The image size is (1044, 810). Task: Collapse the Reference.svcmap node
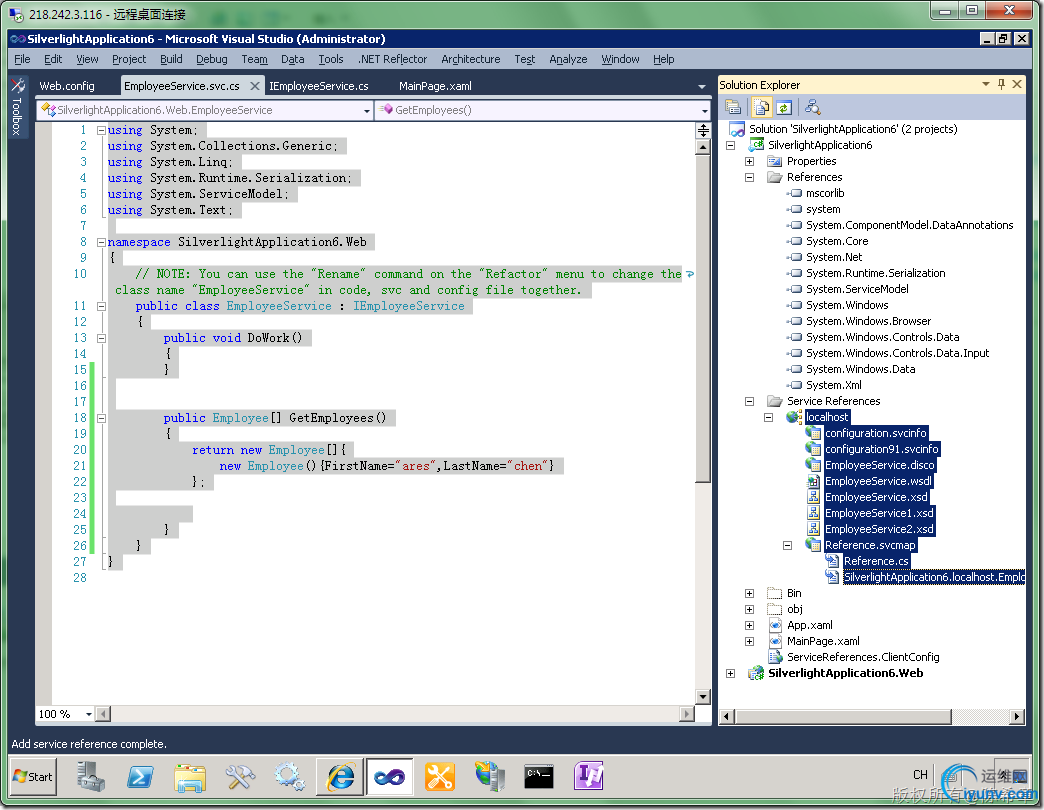(788, 545)
